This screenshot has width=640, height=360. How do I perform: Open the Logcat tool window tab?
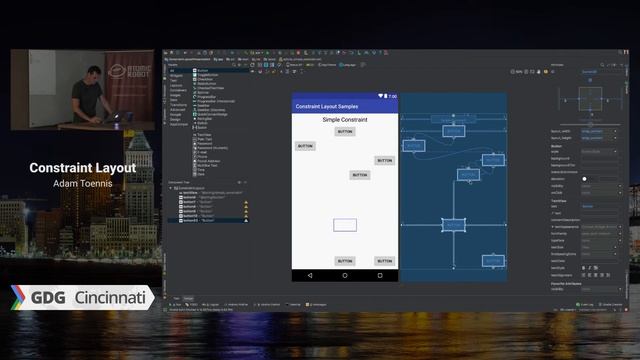click(211, 304)
